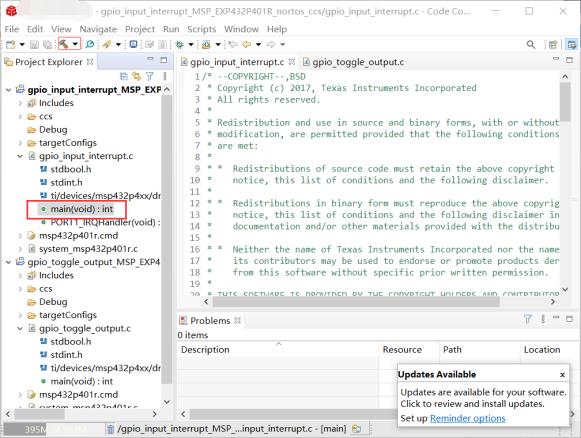
Task: Expand Includes under gpio_input_interrupt project
Action: click(20, 103)
